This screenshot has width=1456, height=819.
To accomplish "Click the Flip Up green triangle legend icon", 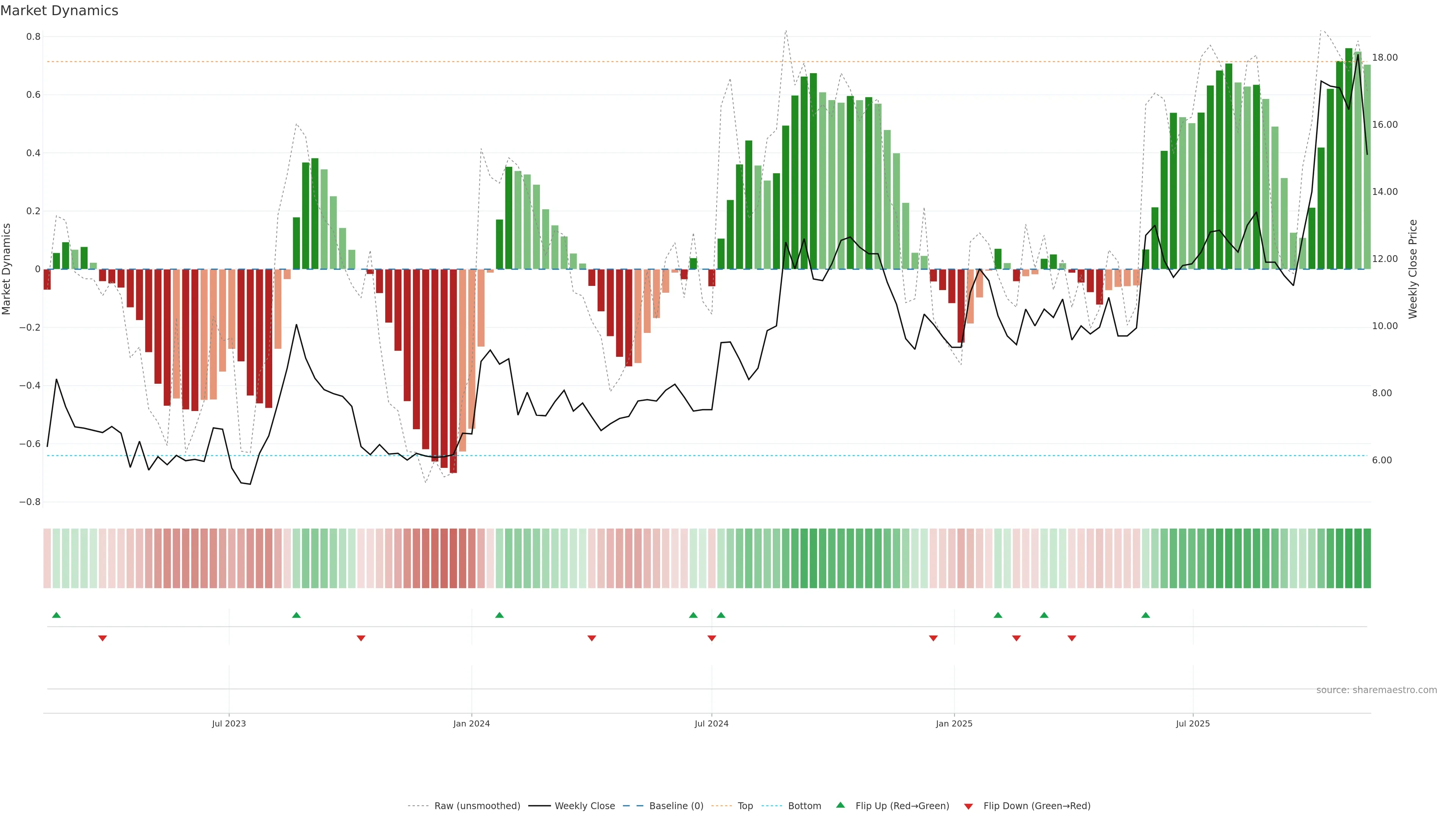I will coord(841,805).
